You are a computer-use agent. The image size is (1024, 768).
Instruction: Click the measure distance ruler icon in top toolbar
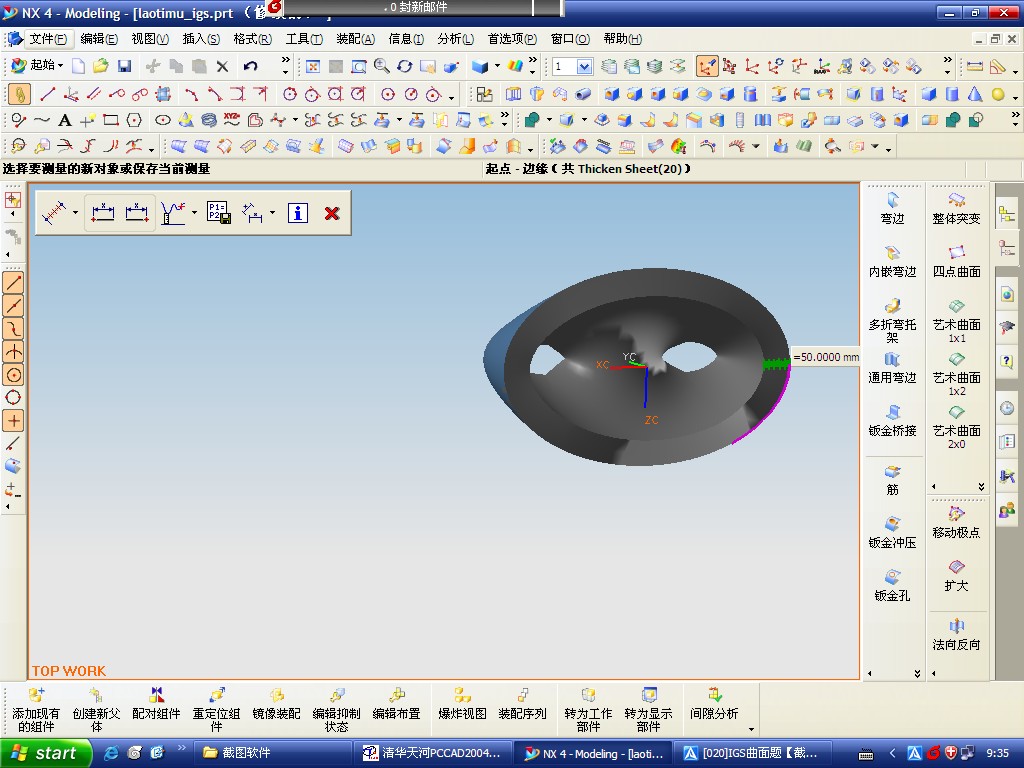pos(974,66)
